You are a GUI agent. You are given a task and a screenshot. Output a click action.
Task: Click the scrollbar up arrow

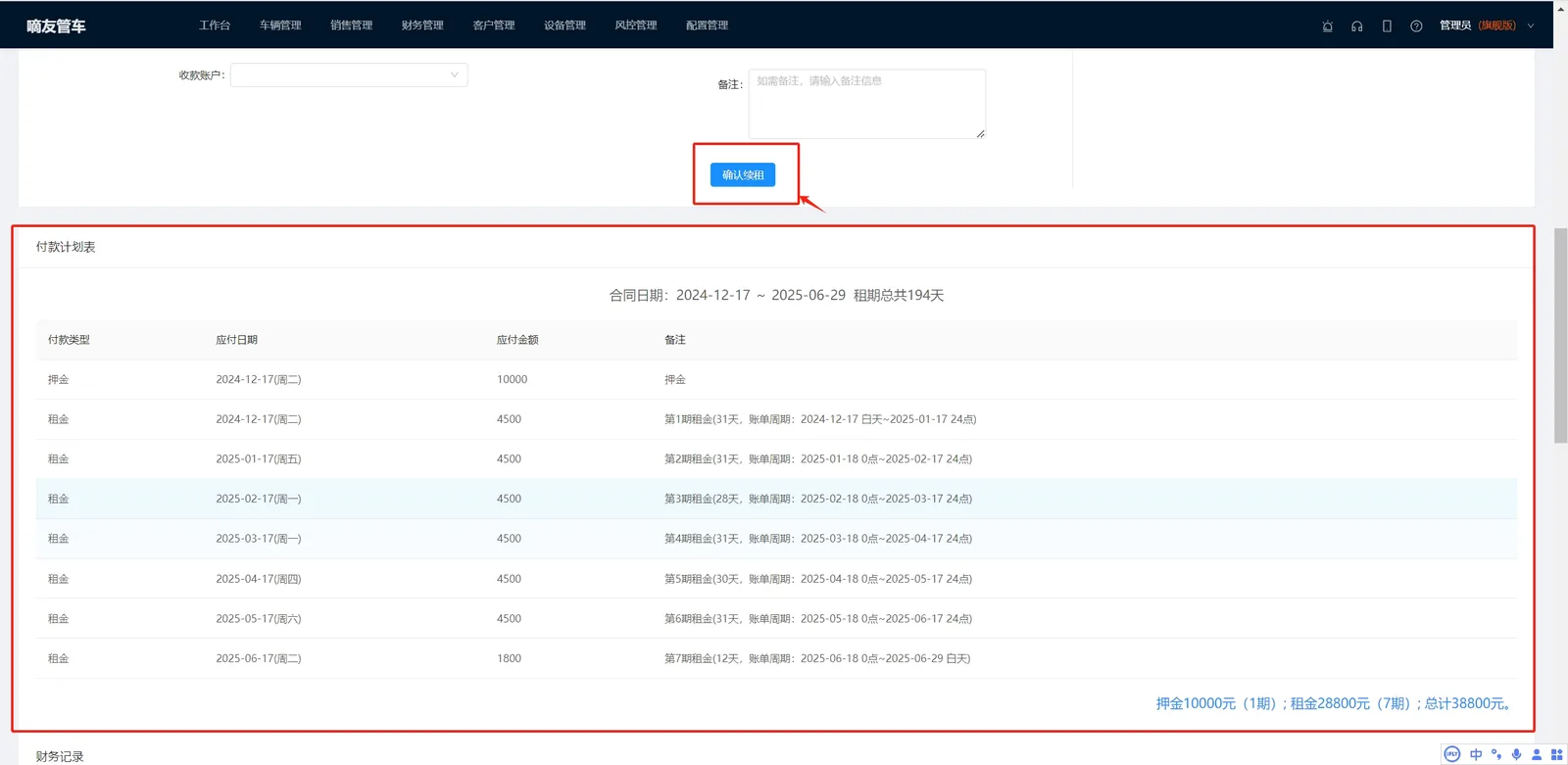pyautogui.click(x=1560, y=8)
